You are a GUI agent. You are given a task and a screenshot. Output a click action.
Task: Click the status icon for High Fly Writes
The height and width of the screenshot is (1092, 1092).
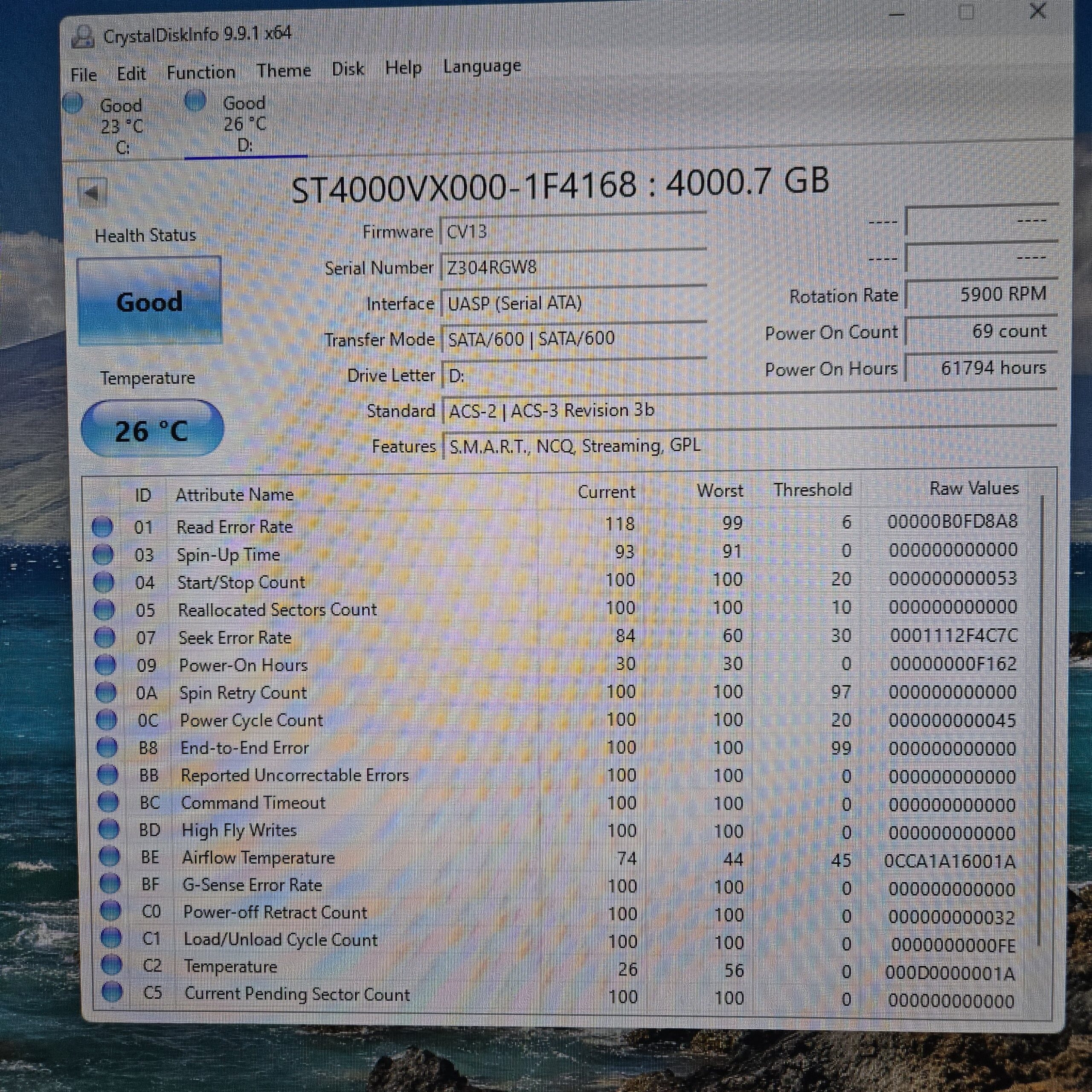coord(108,830)
